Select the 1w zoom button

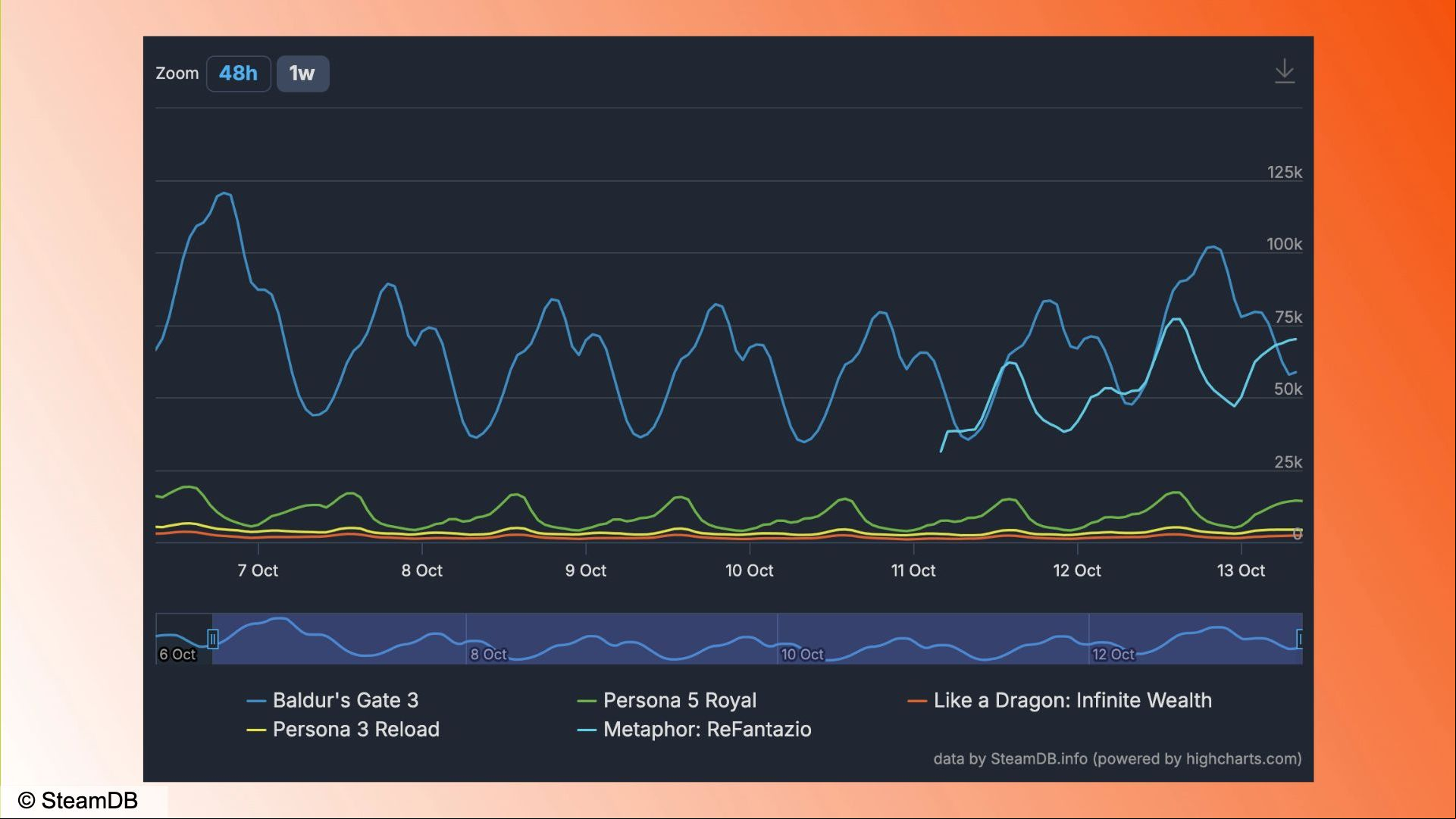pyautogui.click(x=302, y=73)
